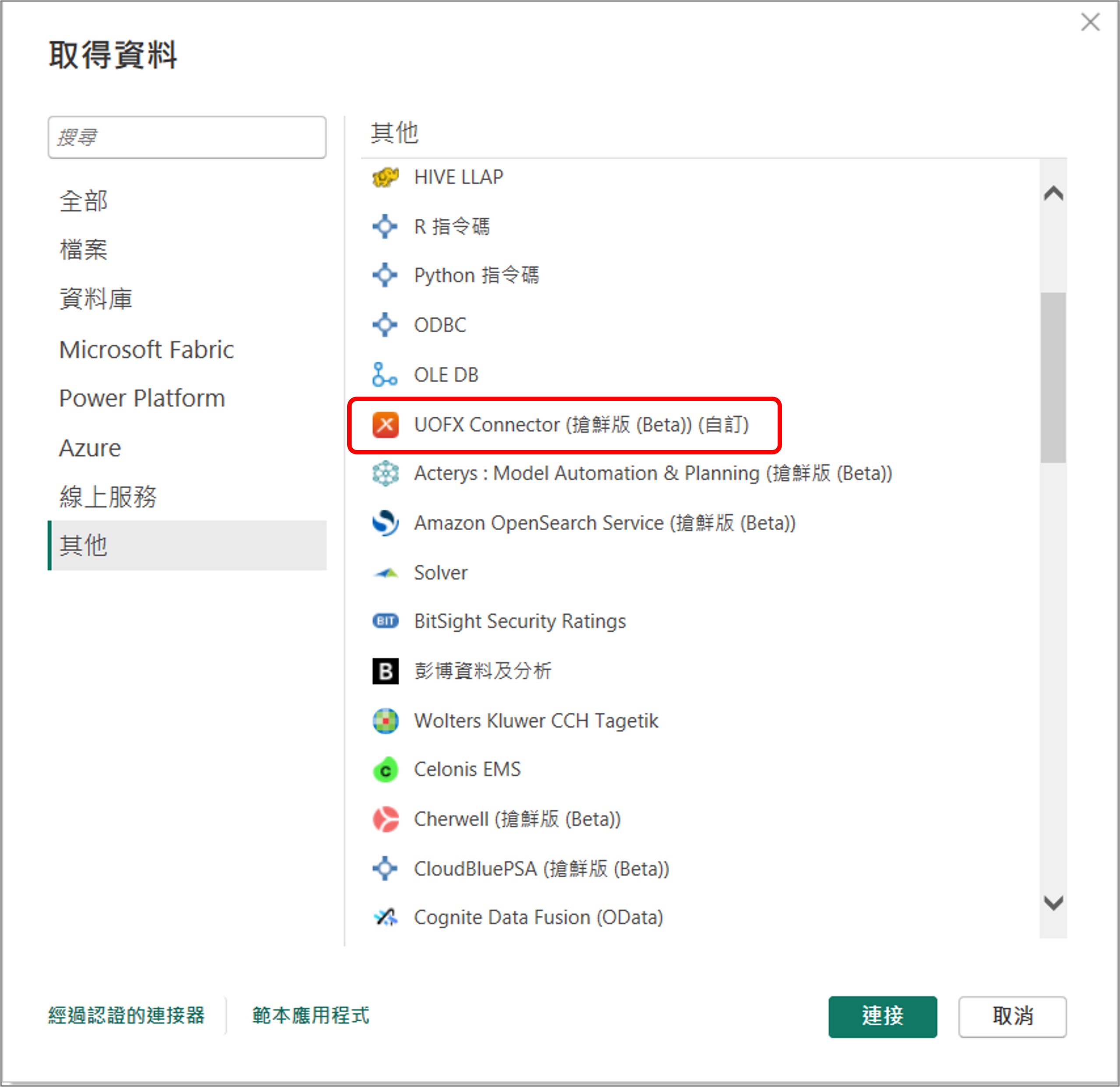This screenshot has width=1120, height=1087.
Task: Select Cognite Data Fusion (OData) text
Action: pos(538,918)
